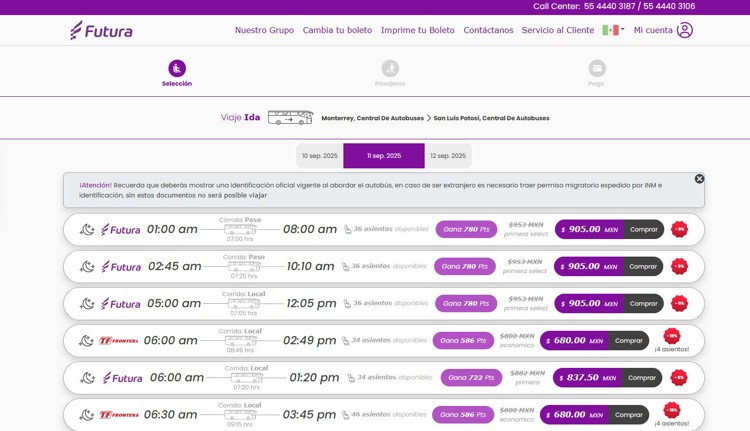Comprar the 06:00 am TF Frontera trip
This screenshot has height=431, width=750.
(x=629, y=341)
